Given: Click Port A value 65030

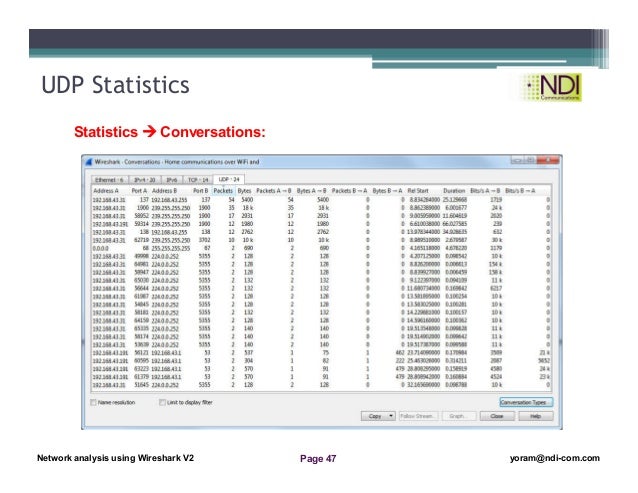Looking at the screenshot, I should [x=141, y=280].
